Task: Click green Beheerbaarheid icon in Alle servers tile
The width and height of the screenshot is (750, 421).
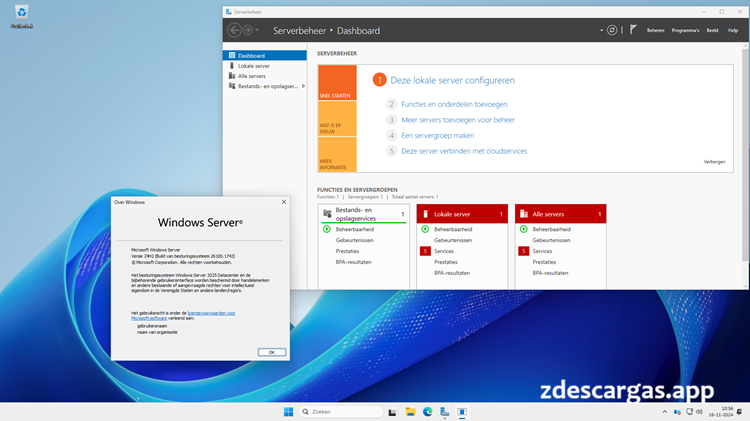Action: tap(524, 229)
